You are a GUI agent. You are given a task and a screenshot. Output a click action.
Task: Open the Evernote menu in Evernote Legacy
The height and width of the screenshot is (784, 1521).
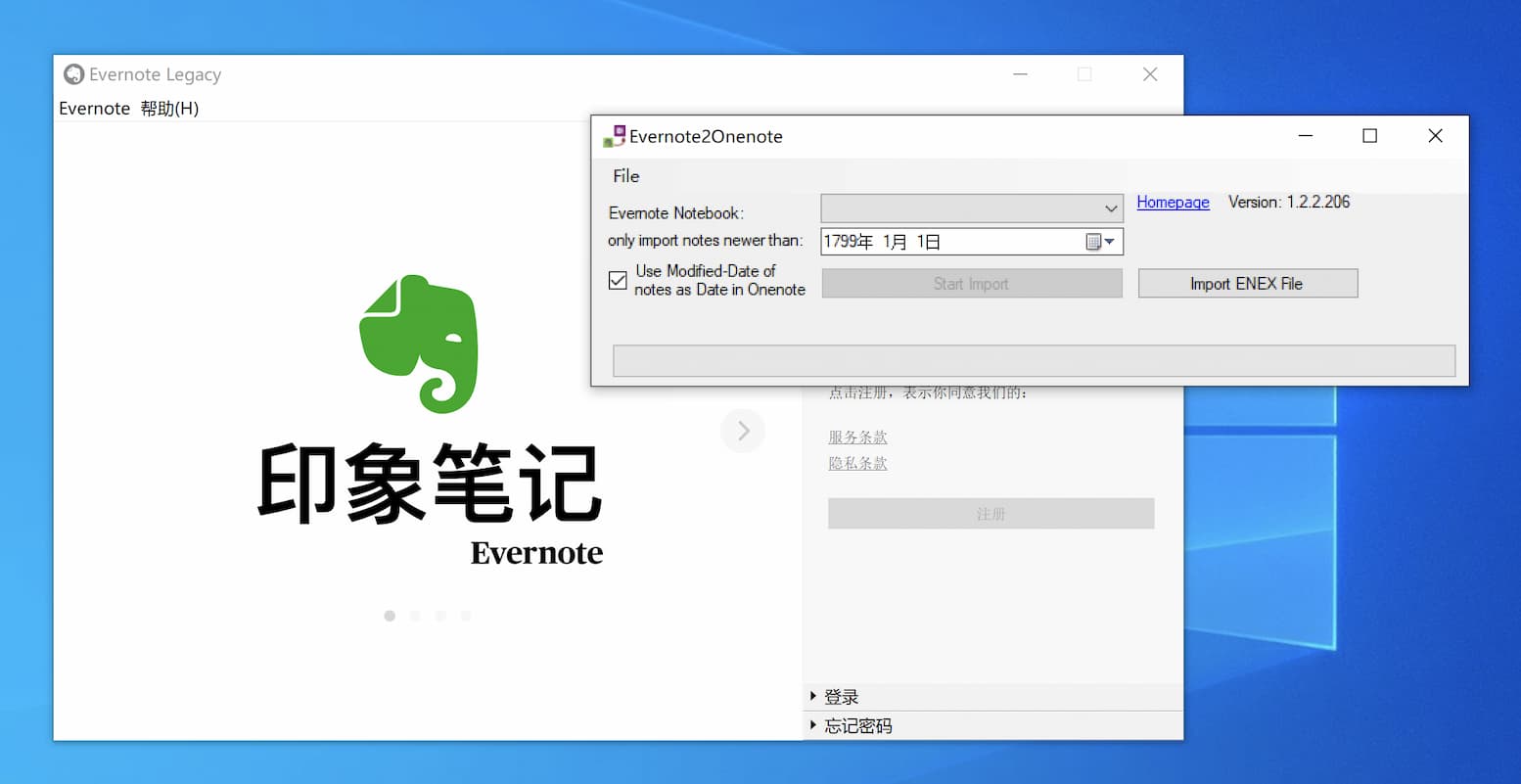[x=94, y=109]
